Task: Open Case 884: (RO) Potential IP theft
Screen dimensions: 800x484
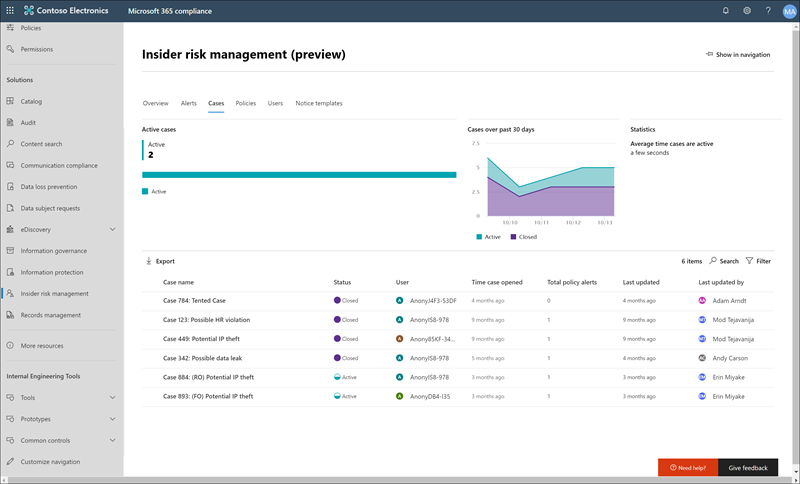Action: (x=208, y=377)
